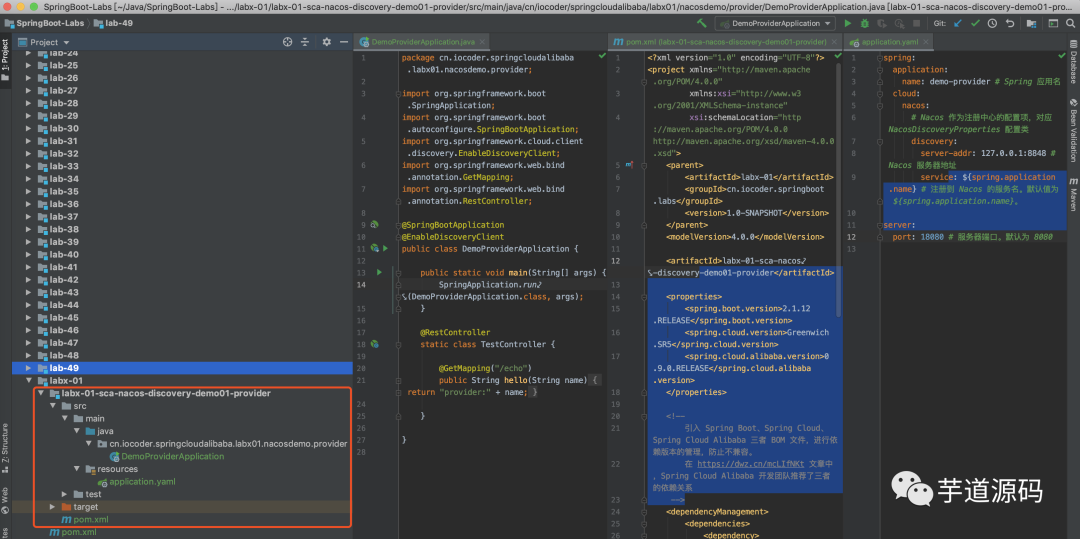Image resolution: width=1080 pixels, height=539 pixels.
Task: Click the Git update project blue arrow
Action: [957, 23]
